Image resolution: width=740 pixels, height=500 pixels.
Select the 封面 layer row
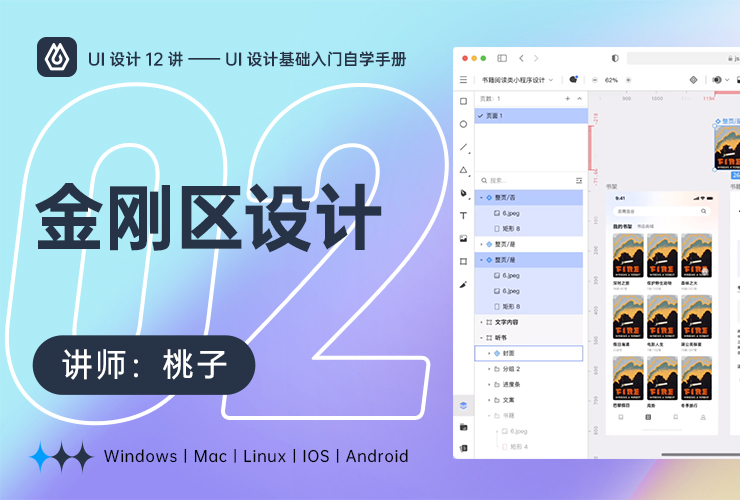(x=529, y=353)
